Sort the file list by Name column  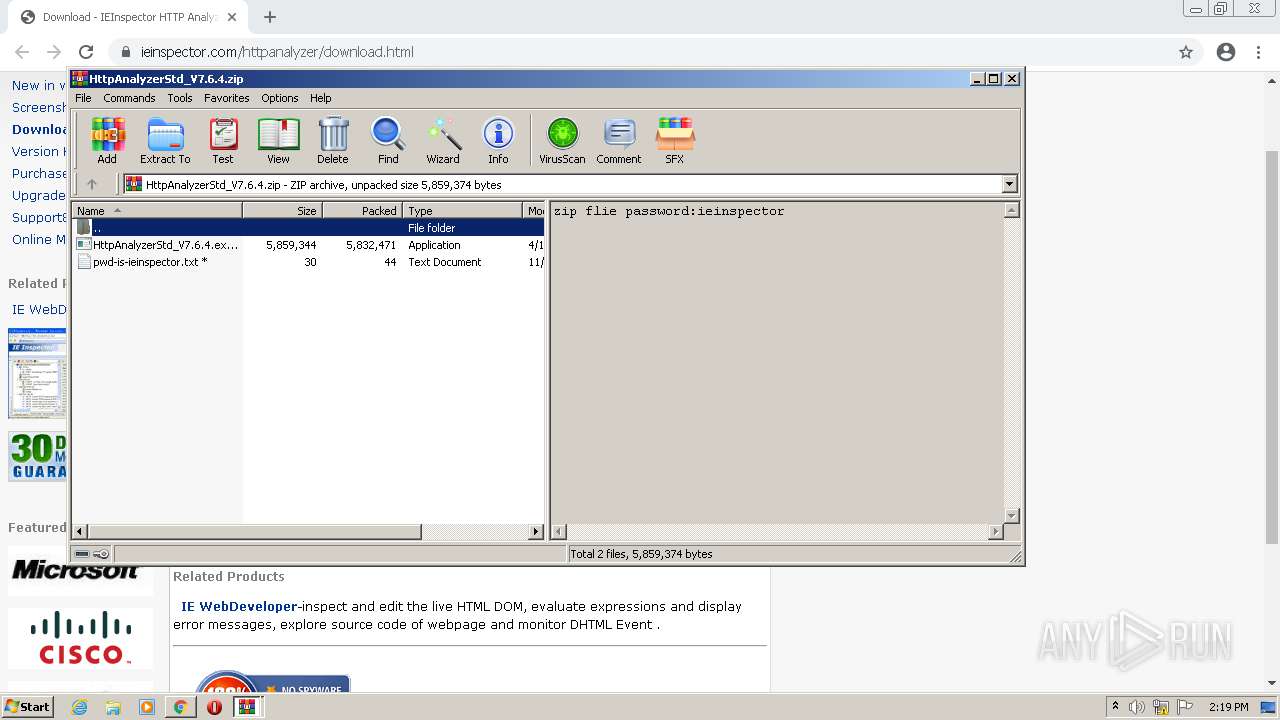(x=157, y=210)
